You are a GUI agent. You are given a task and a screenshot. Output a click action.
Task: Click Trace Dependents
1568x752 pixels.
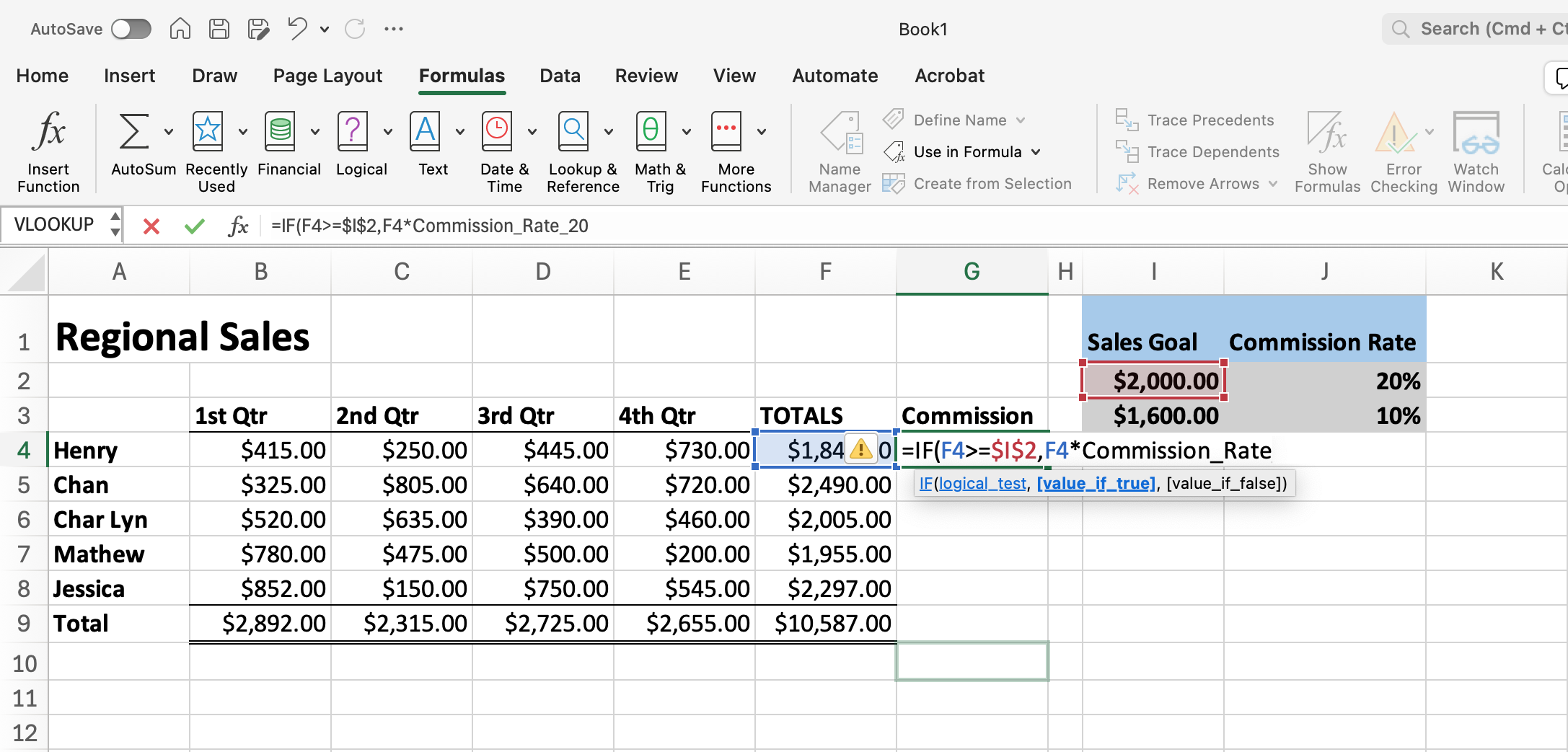[x=1198, y=152]
